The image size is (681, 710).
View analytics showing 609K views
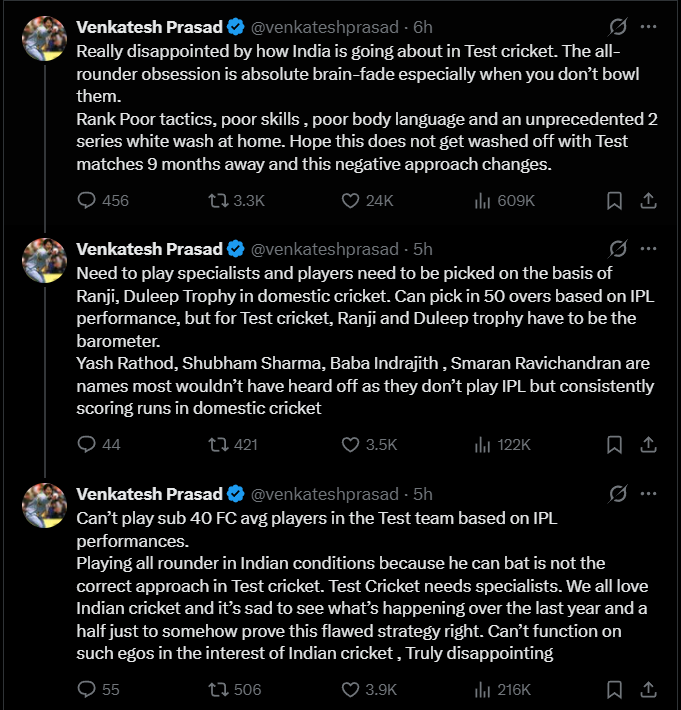[x=505, y=201]
